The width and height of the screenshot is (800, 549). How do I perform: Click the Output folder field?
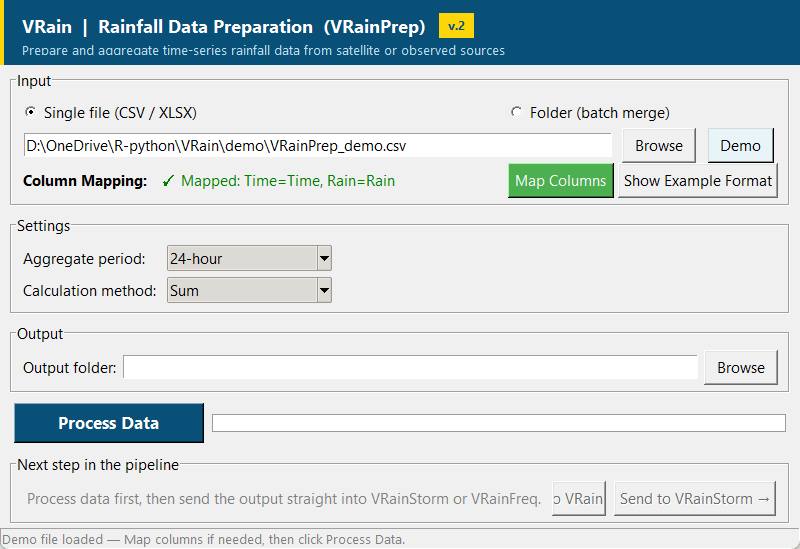[x=410, y=367]
